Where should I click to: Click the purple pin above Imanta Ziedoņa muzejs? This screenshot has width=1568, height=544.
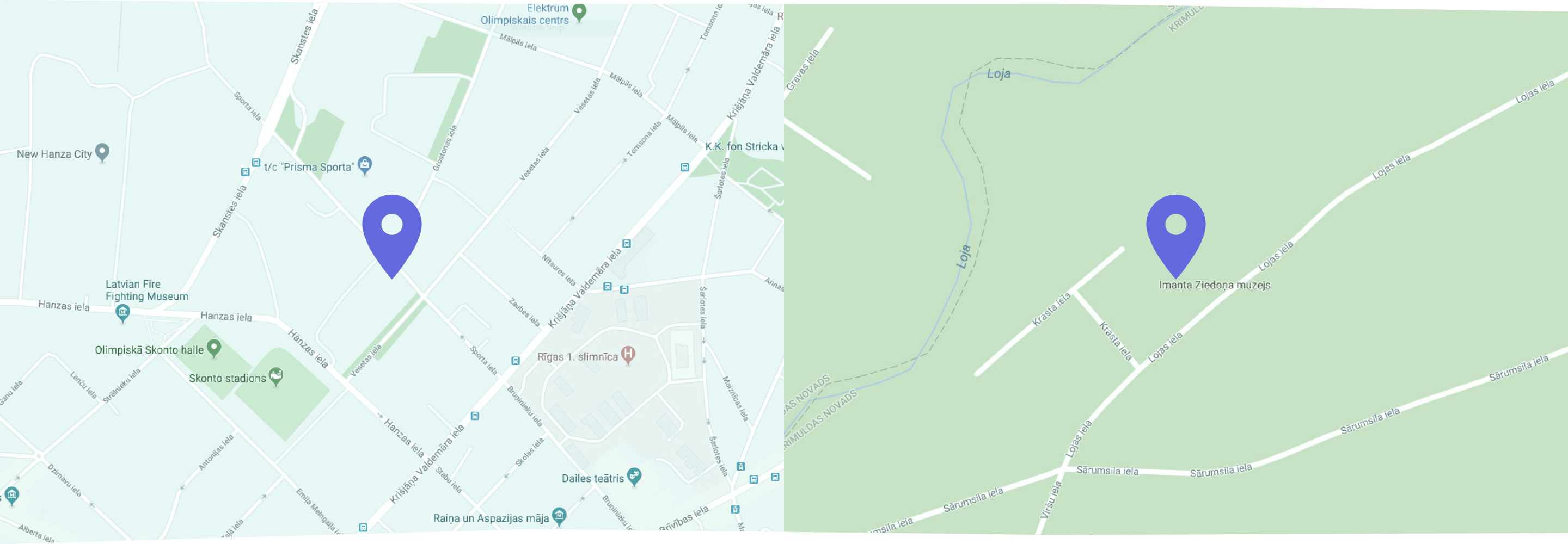pos(1175,236)
